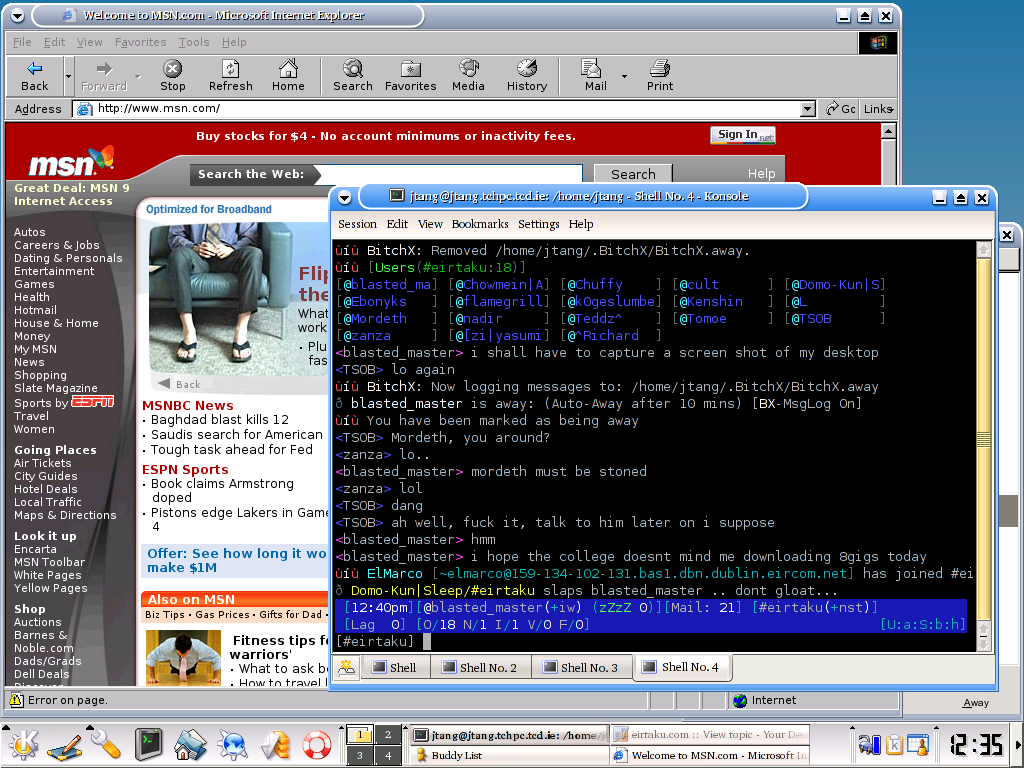Viewport: 1024px width, 768px height.
Task: Open the Baghdad blast kills 12 headline
Action: point(219,420)
